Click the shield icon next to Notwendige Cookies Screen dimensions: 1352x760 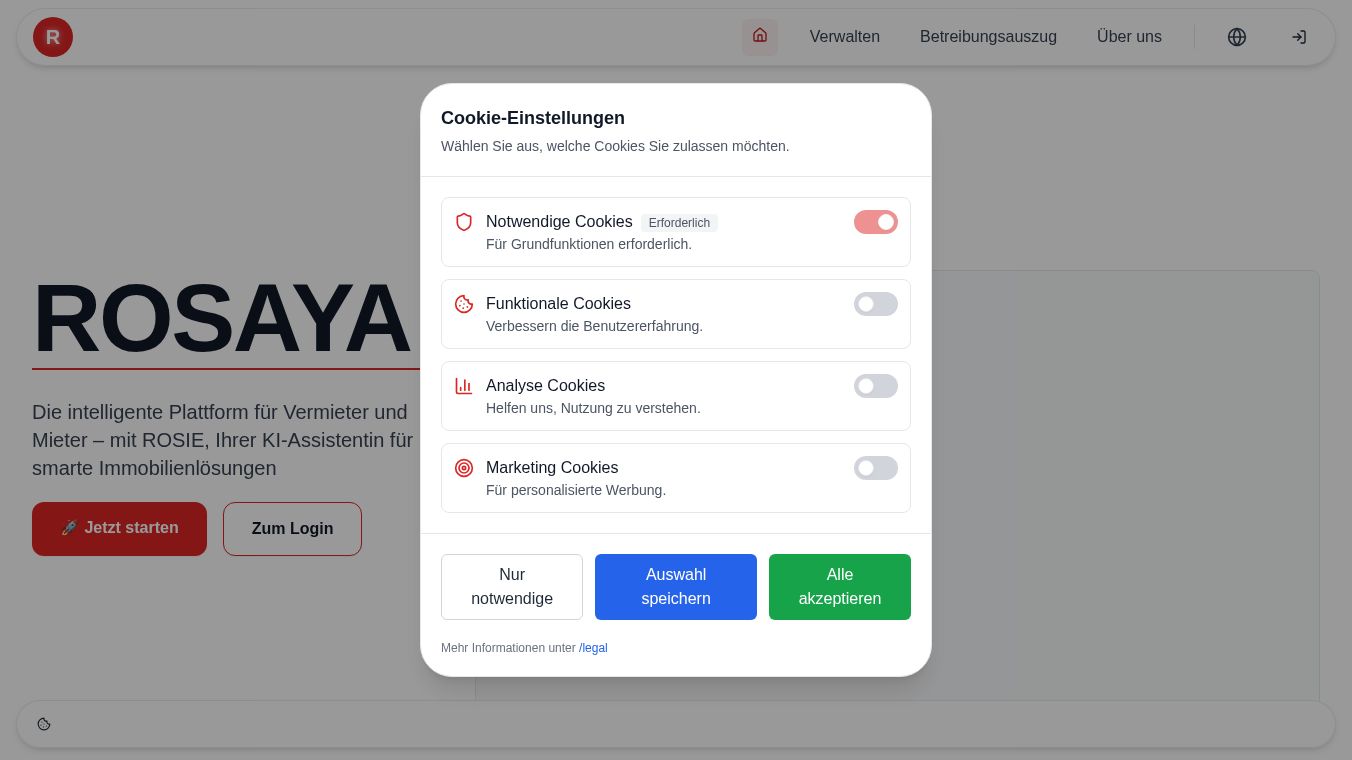(x=464, y=222)
